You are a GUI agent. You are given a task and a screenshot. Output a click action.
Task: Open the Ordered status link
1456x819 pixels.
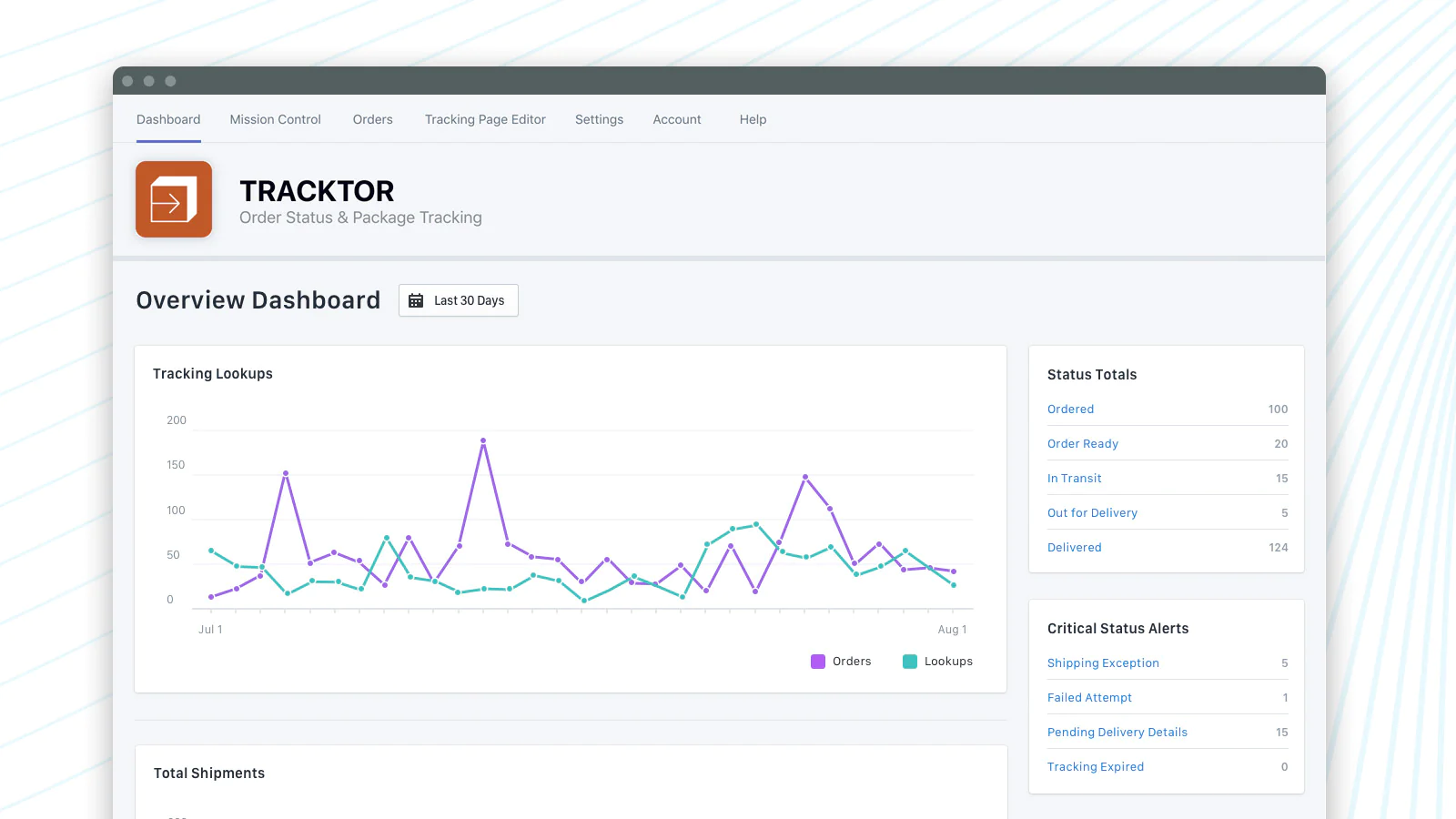[x=1070, y=409]
